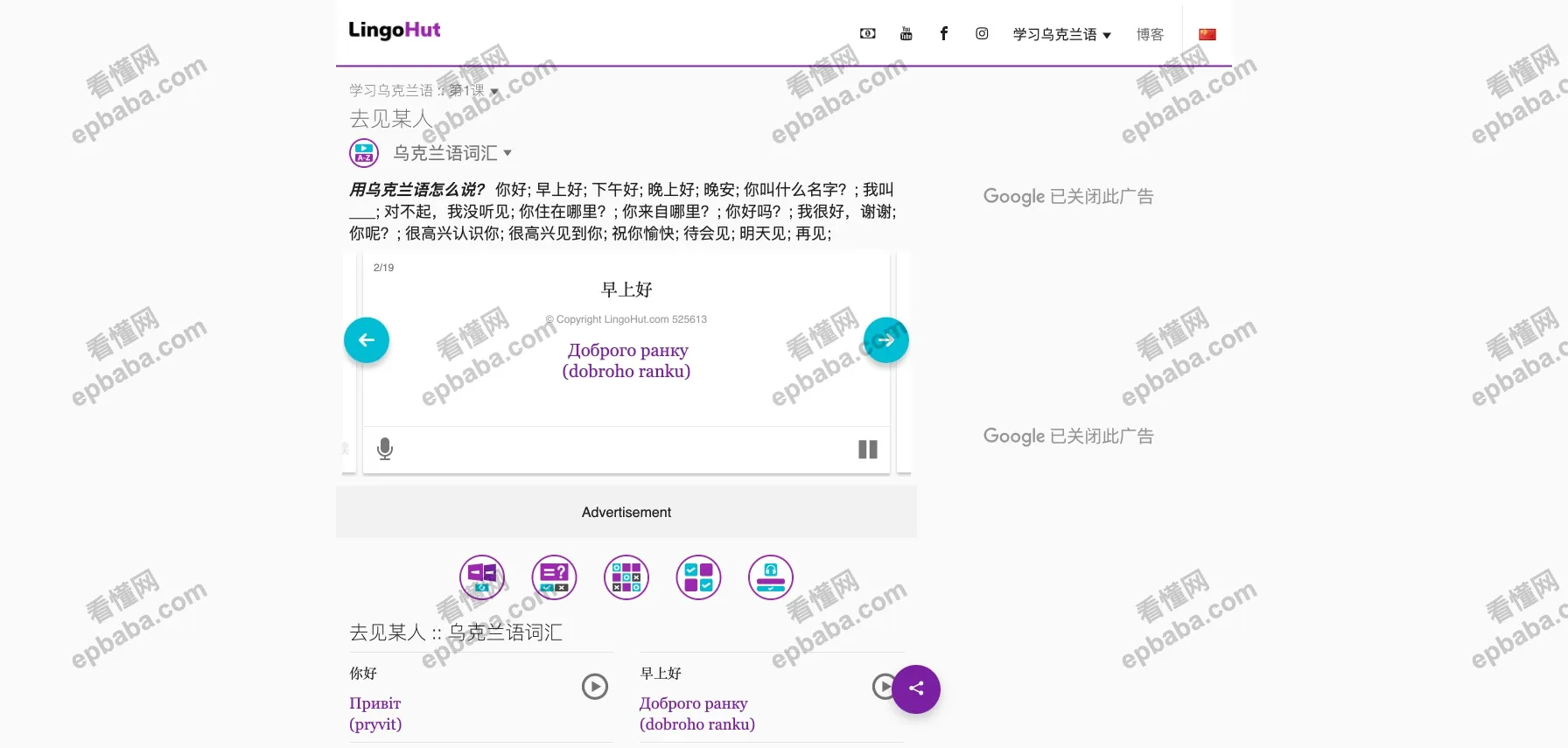This screenshot has height=748, width=1568.
Task: Click the microphone record icon
Action: click(385, 449)
